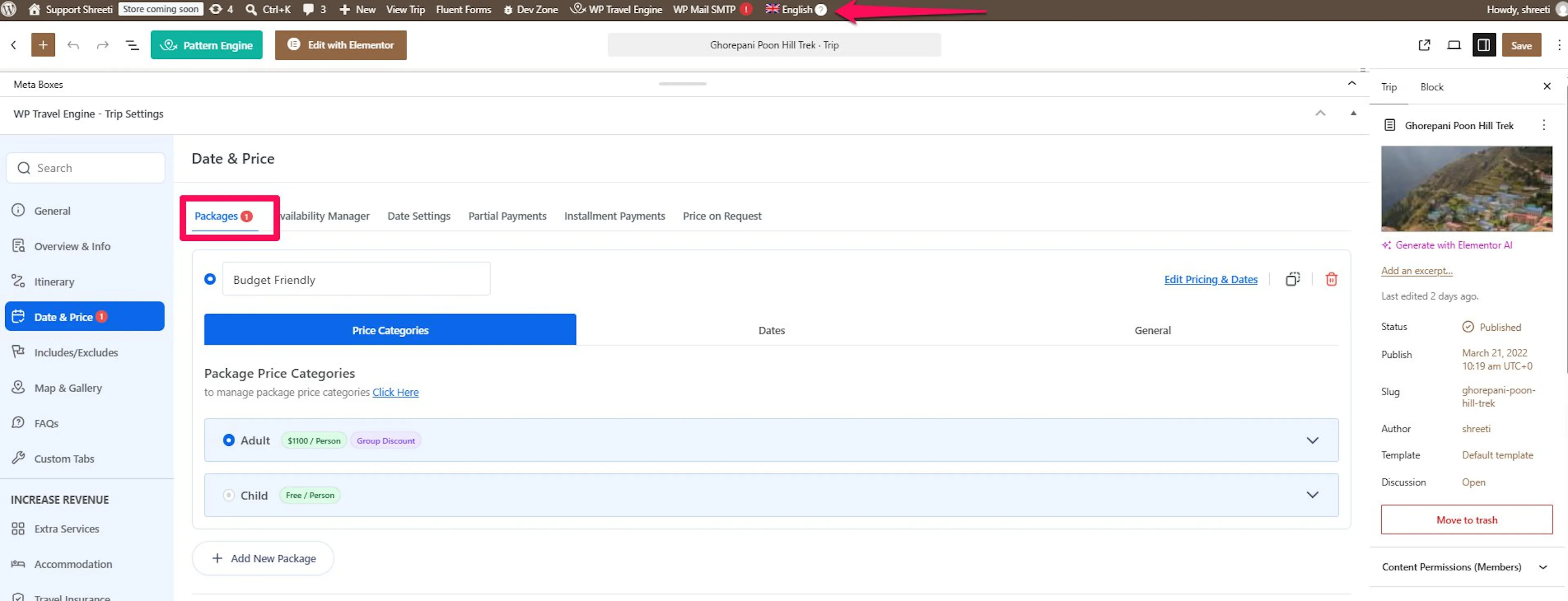Switch to the Dates package tab
Viewport: 1568px width, 601px height.
(771, 330)
